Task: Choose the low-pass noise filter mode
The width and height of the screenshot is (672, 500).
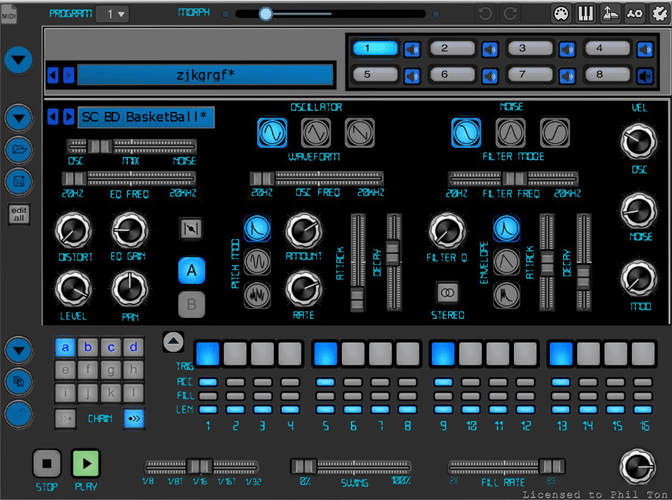Action: (466, 133)
